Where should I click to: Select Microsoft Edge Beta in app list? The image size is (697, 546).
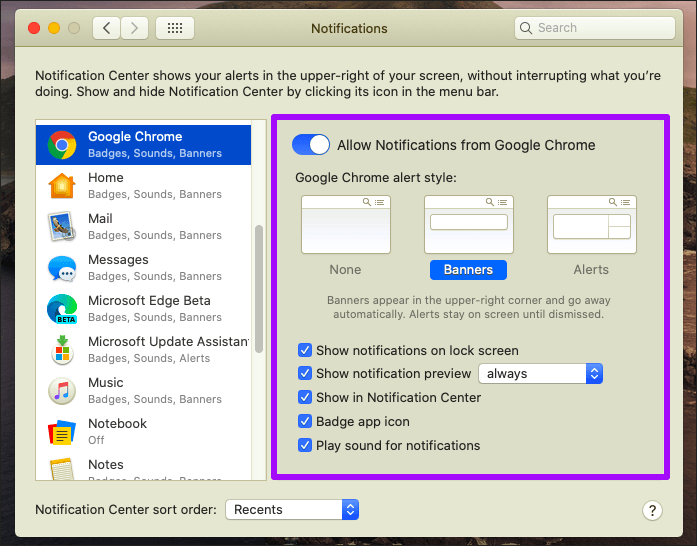click(x=143, y=309)
